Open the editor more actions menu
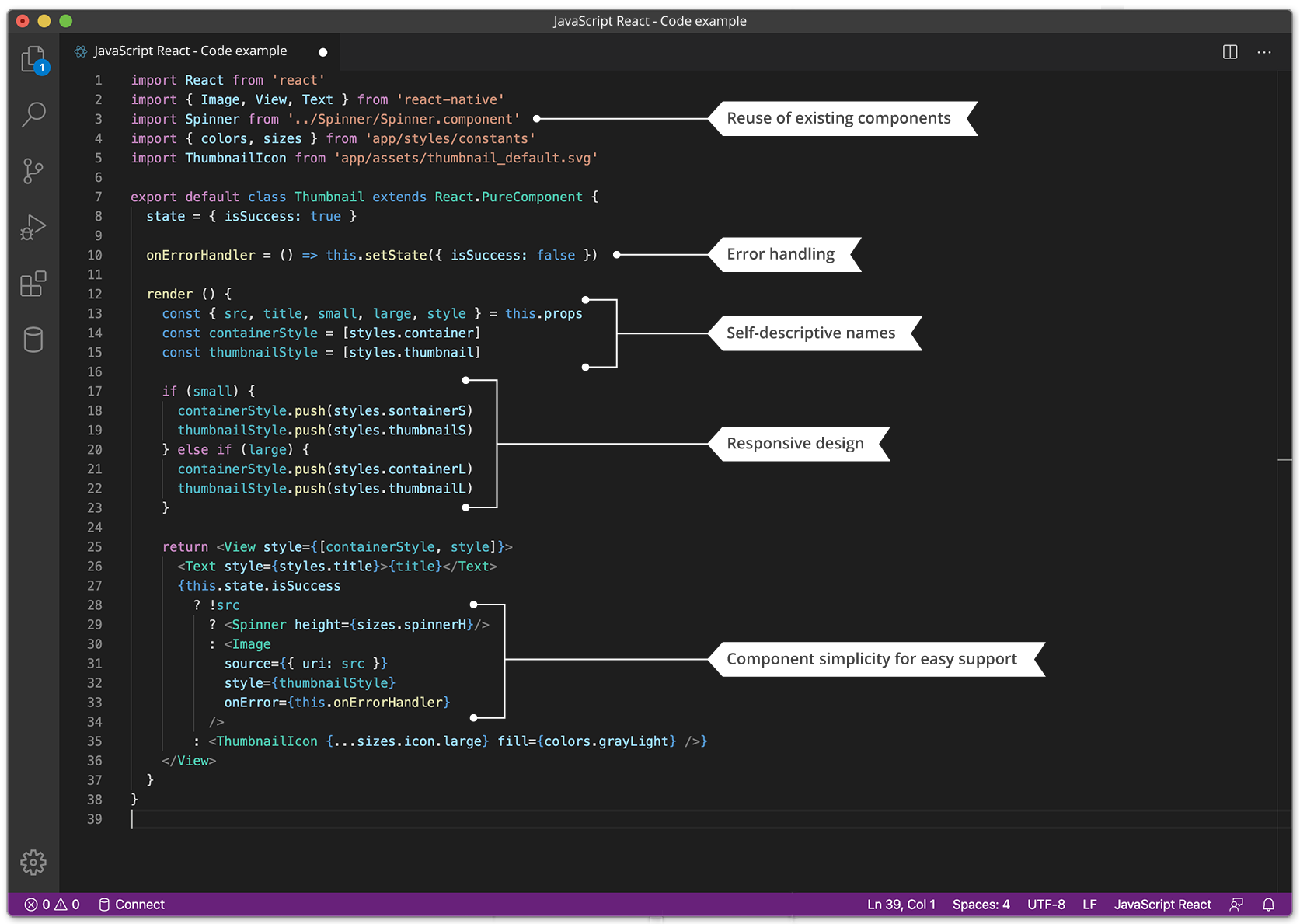The width and height of the screenshot is (1300, 924). click(x=1264, y=51)
